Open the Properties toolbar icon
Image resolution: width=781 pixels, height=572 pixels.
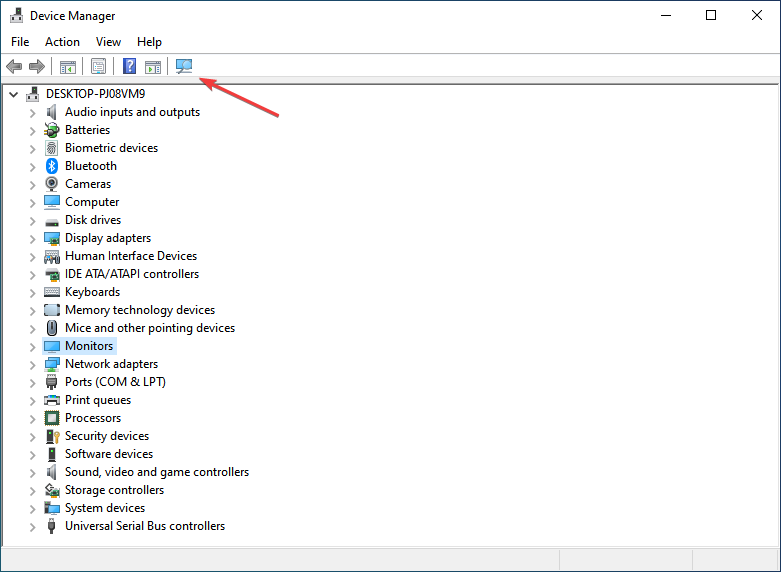point(99,66)
